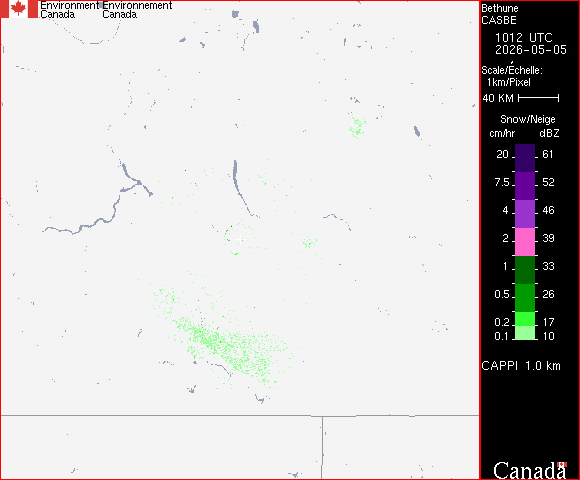Click the Snow/Neige legend heading
The image size is (580, 480).
[x=528, y=119]
